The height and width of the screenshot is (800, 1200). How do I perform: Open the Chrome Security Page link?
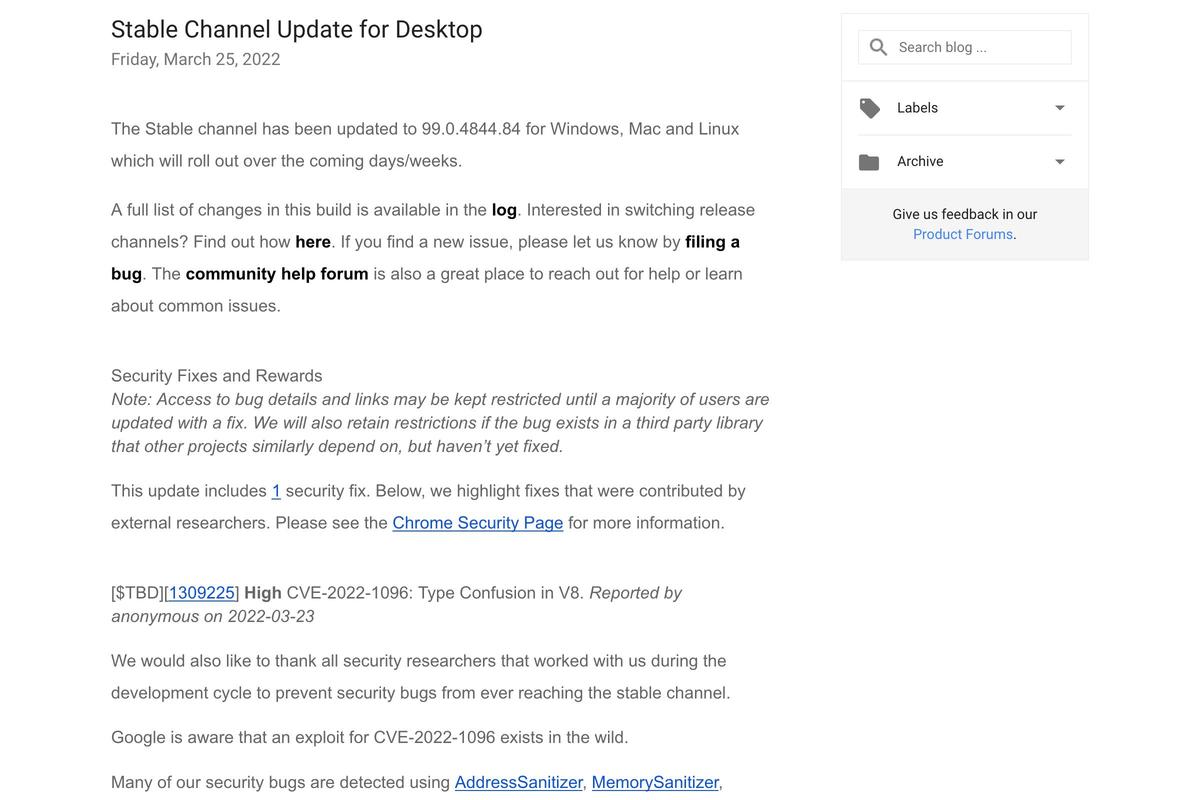click(478, 523)
